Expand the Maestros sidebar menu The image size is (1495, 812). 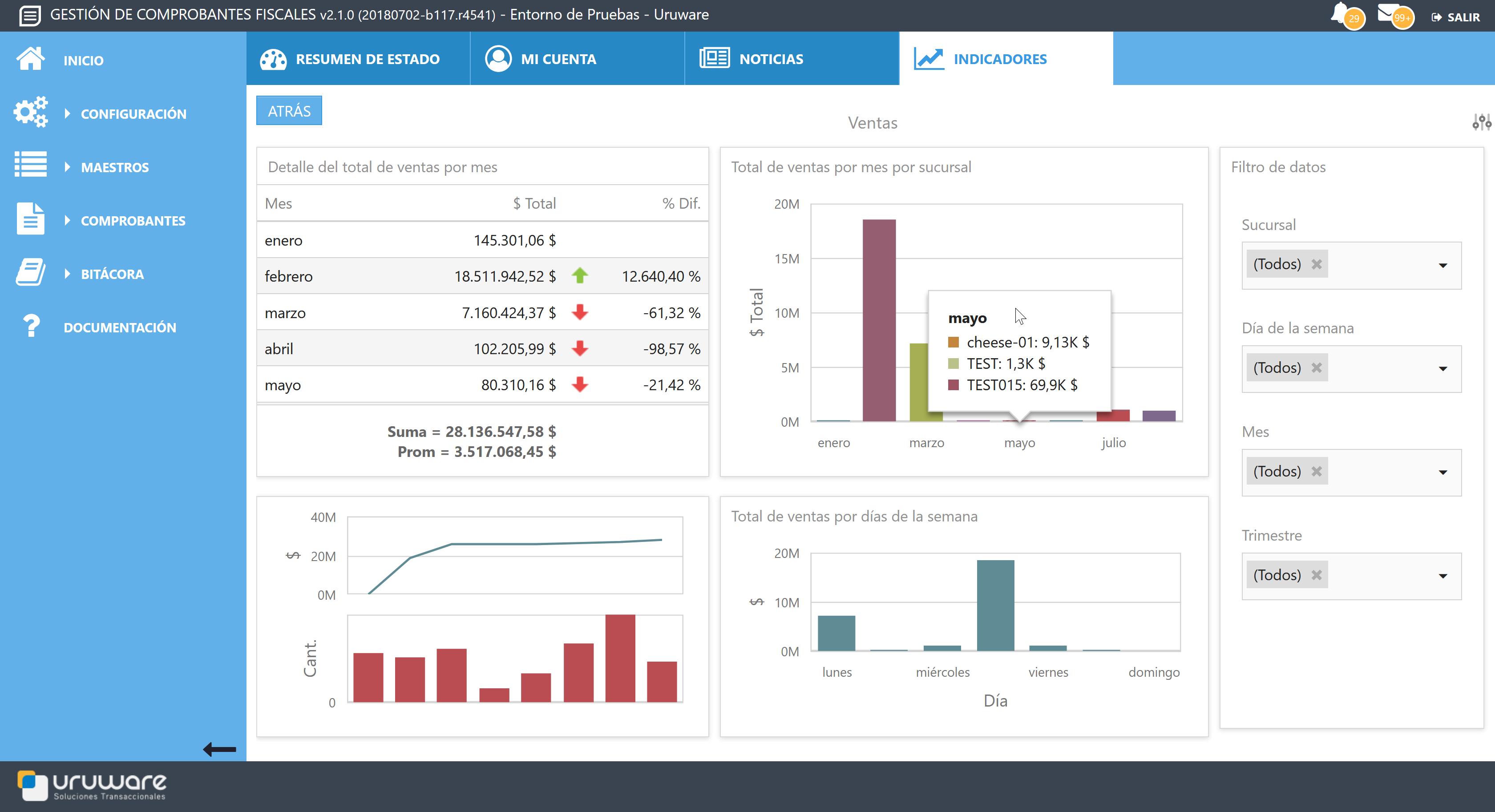tap(115, 167)
